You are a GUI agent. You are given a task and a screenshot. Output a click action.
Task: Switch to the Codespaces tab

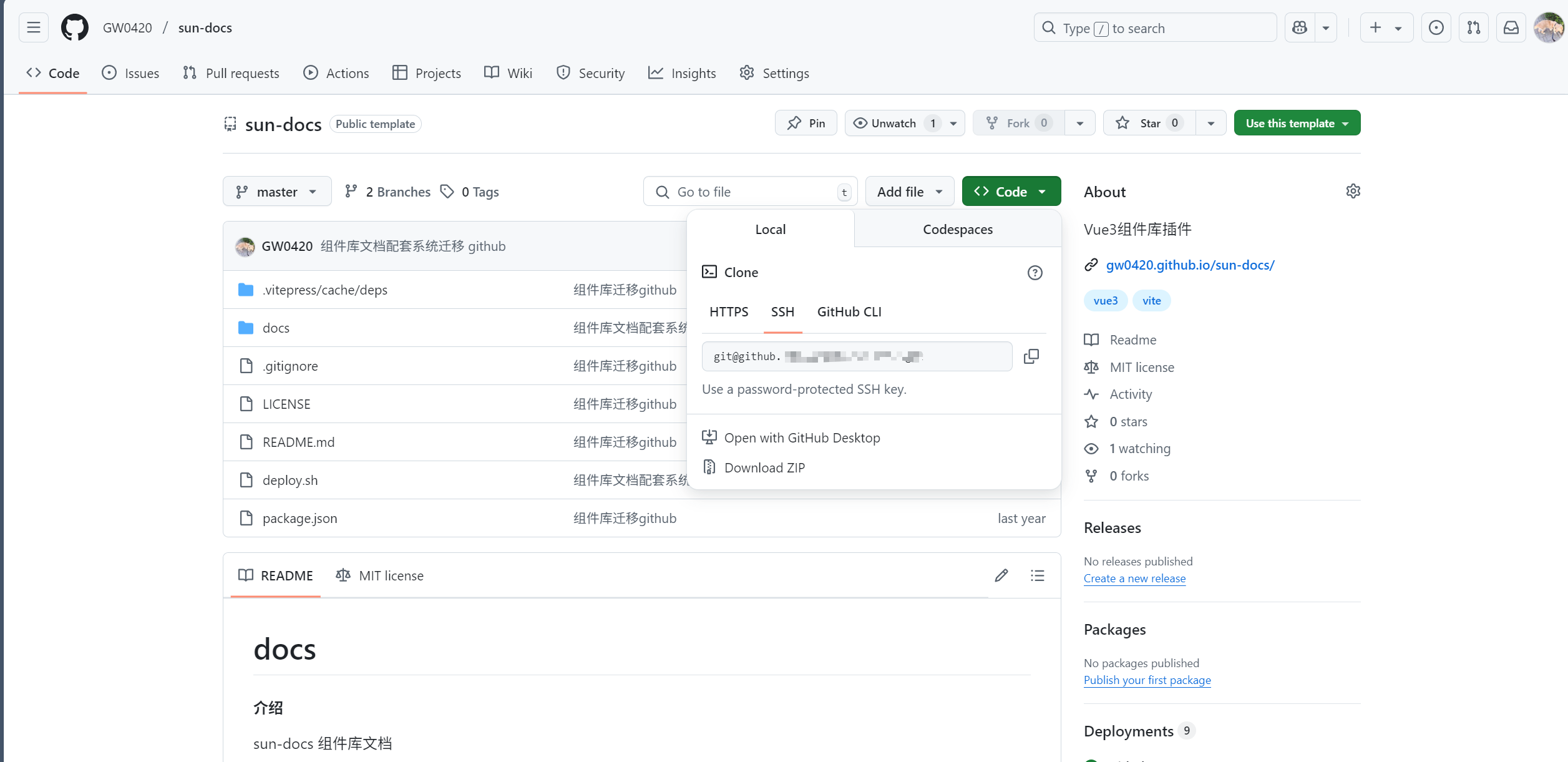click(x=957, y=229)
